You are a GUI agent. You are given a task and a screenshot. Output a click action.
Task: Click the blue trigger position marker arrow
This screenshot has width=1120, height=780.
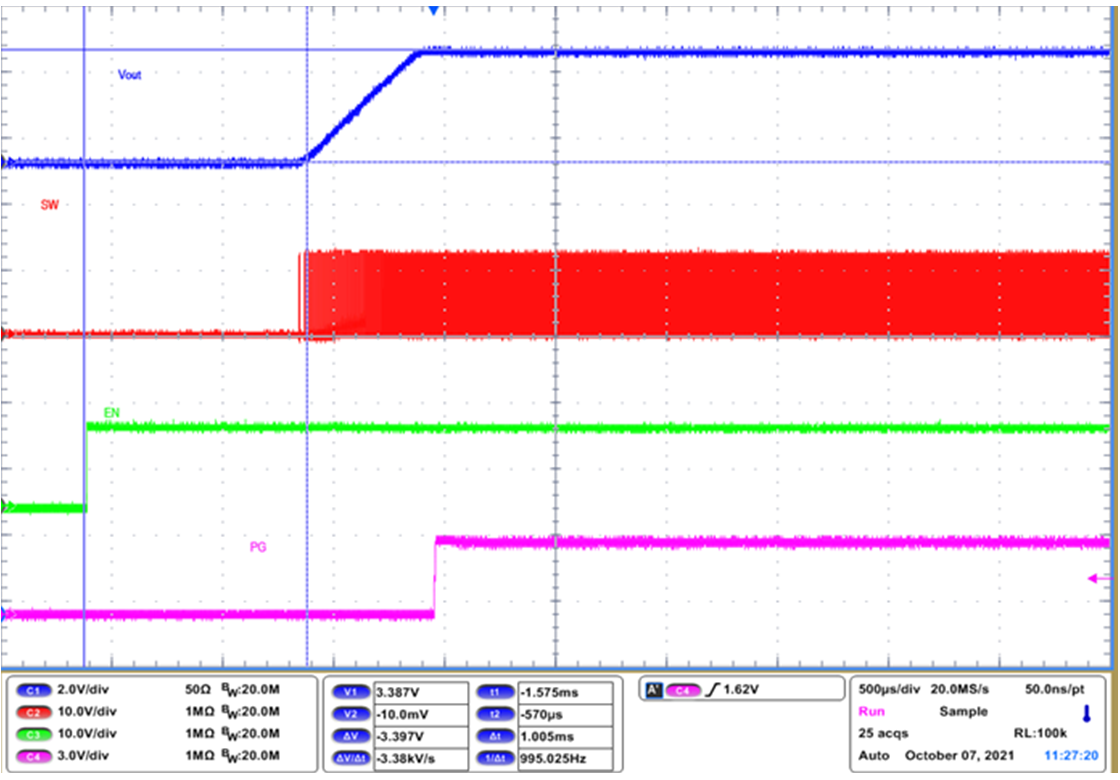[x=432, y=10]
